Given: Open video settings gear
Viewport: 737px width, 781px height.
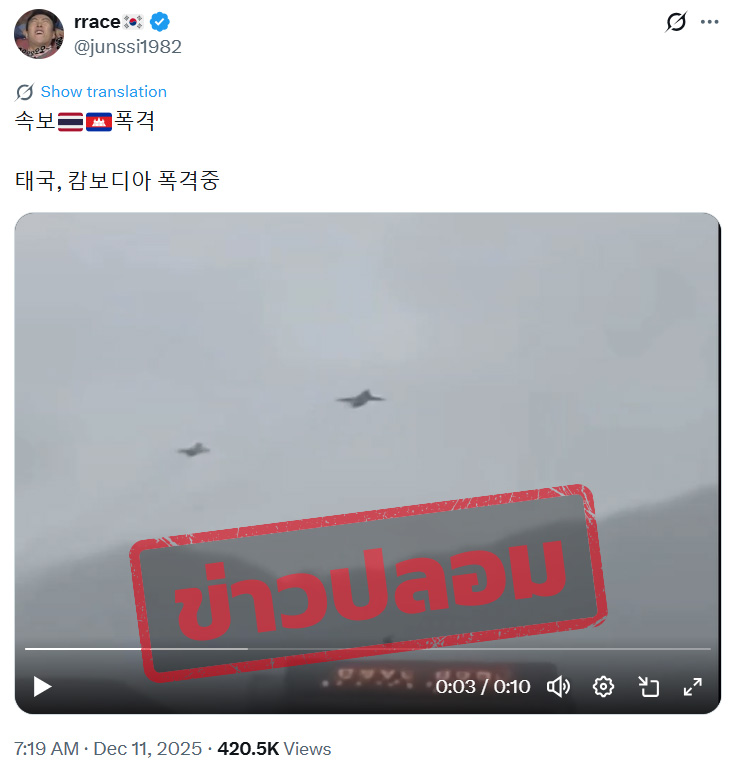Looking at the screenshot, I should coord(603,687).
